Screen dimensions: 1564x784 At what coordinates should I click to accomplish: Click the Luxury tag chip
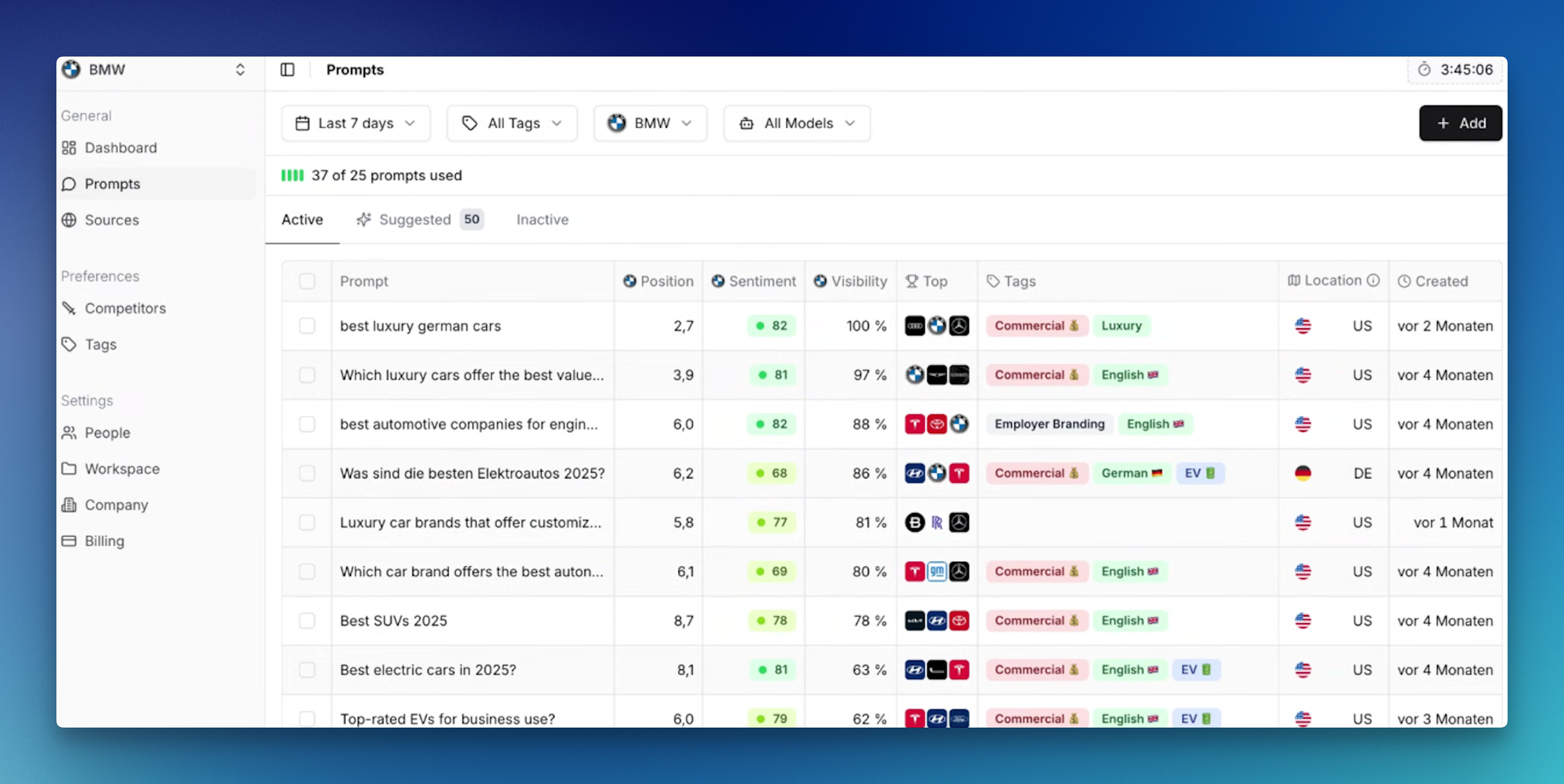pos(1121,326)
